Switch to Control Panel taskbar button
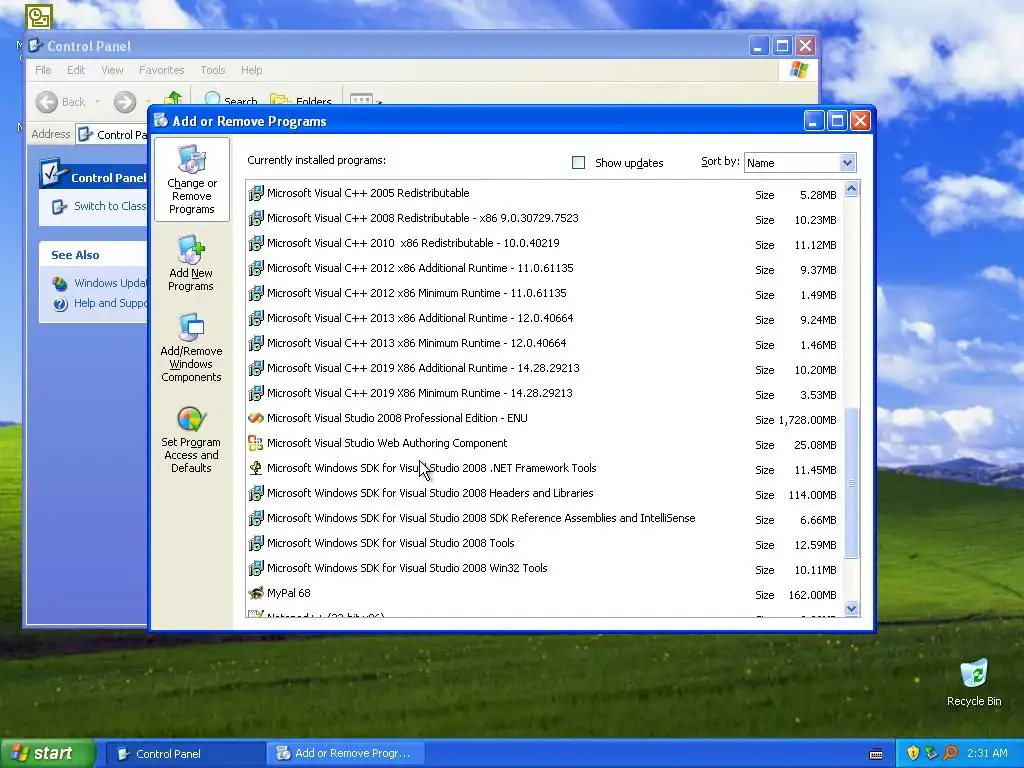Screen dimensions: 1024x768 (184, 754)
